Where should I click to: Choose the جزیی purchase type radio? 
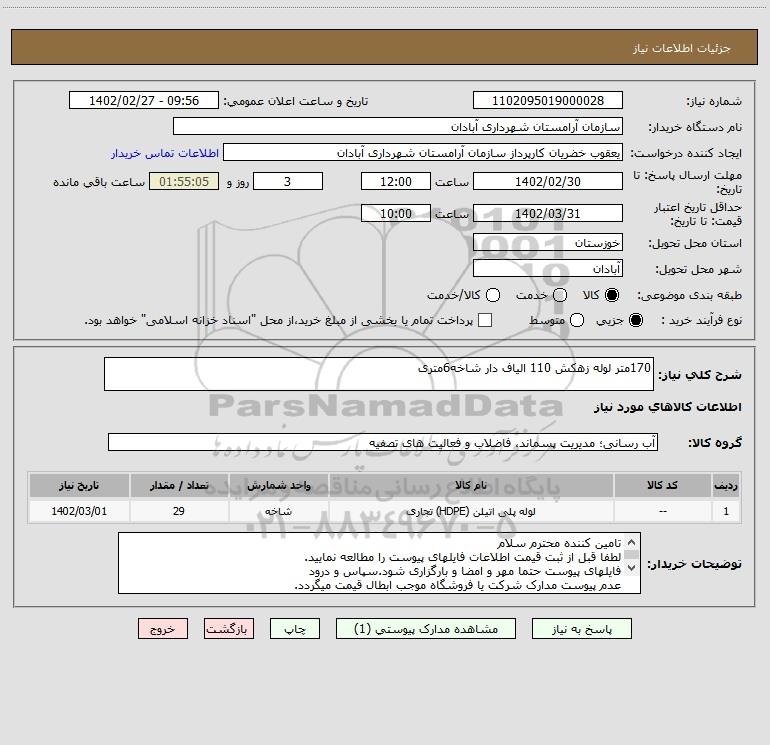click(635, 320)
